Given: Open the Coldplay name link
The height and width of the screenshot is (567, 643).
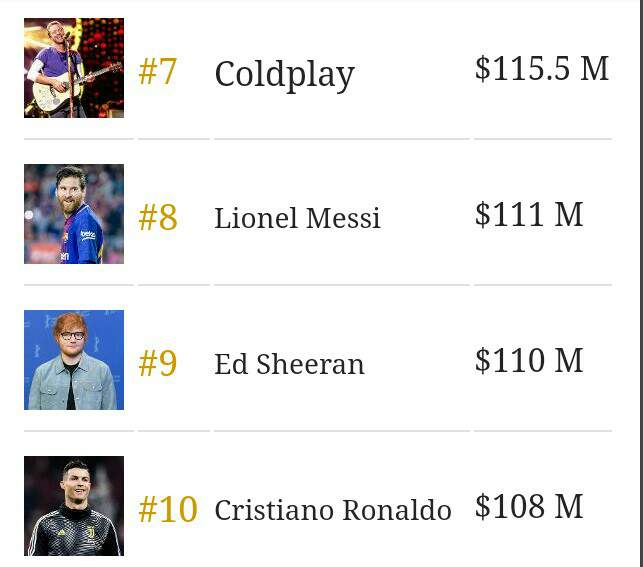Looking at the screenshot, I should pos(285,74).
